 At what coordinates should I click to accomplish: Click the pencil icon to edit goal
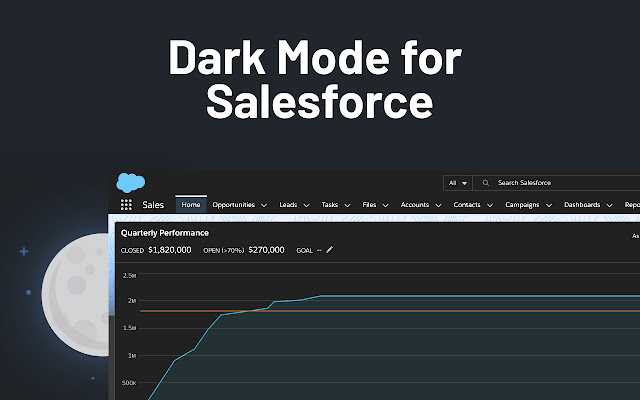[330, 250]
